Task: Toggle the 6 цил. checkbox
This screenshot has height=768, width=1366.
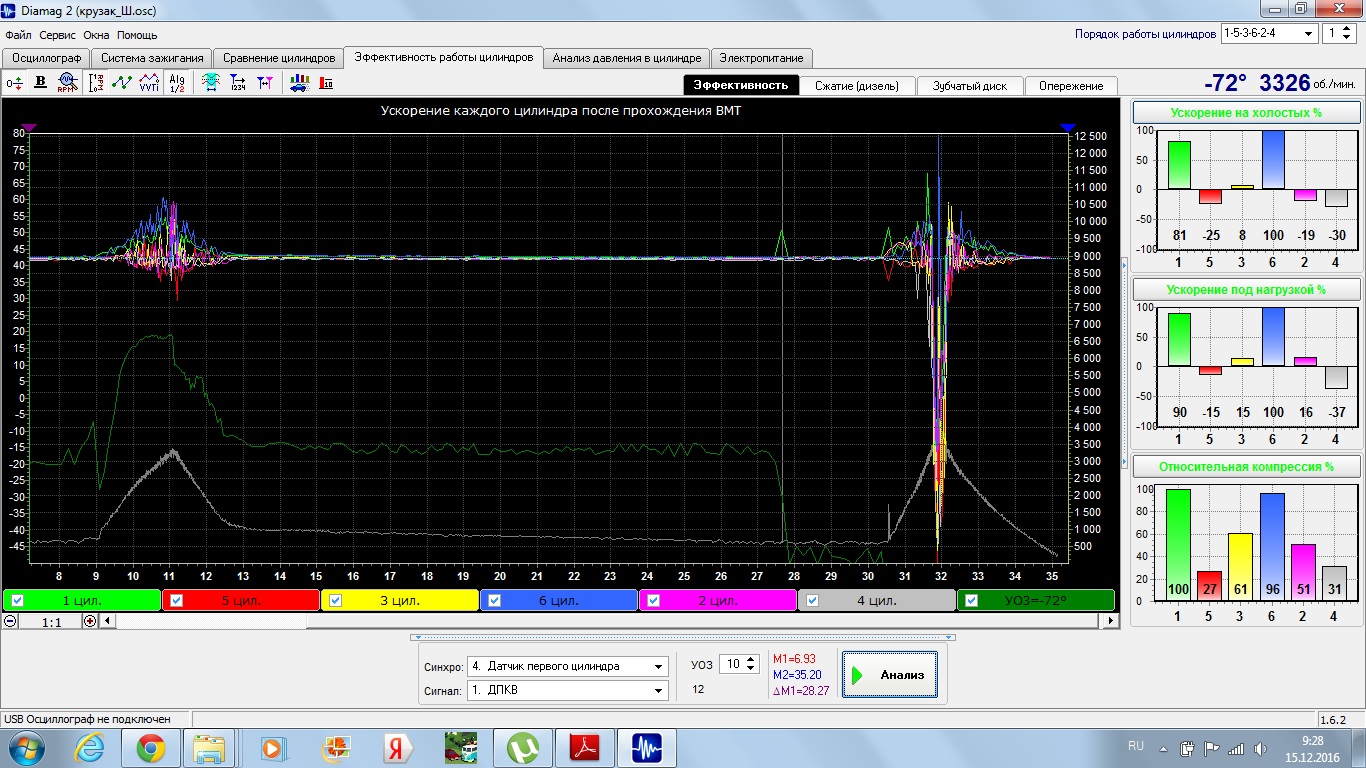Action: point(495,601)
